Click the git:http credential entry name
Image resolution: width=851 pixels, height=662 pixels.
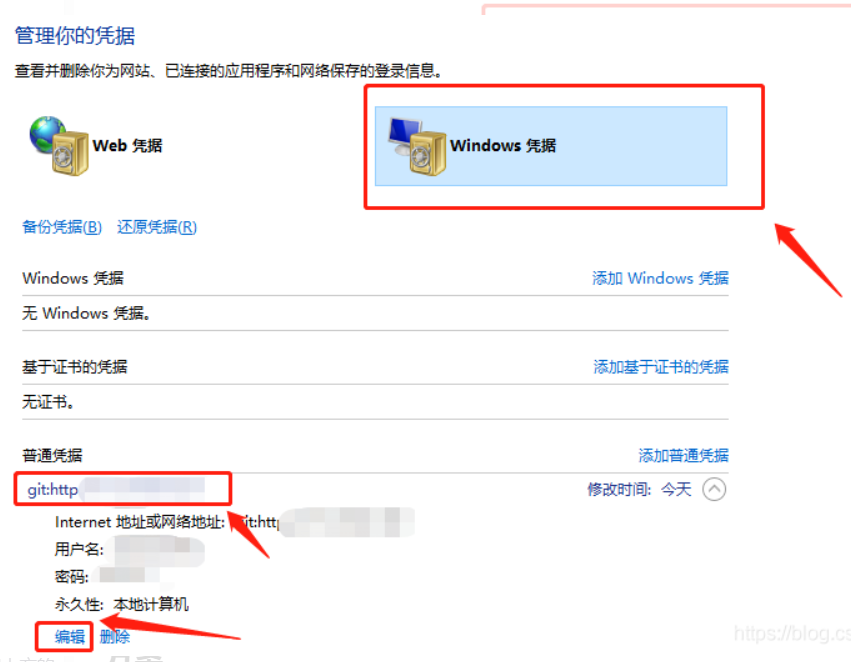pyautogui.click(x=53, y=489)
